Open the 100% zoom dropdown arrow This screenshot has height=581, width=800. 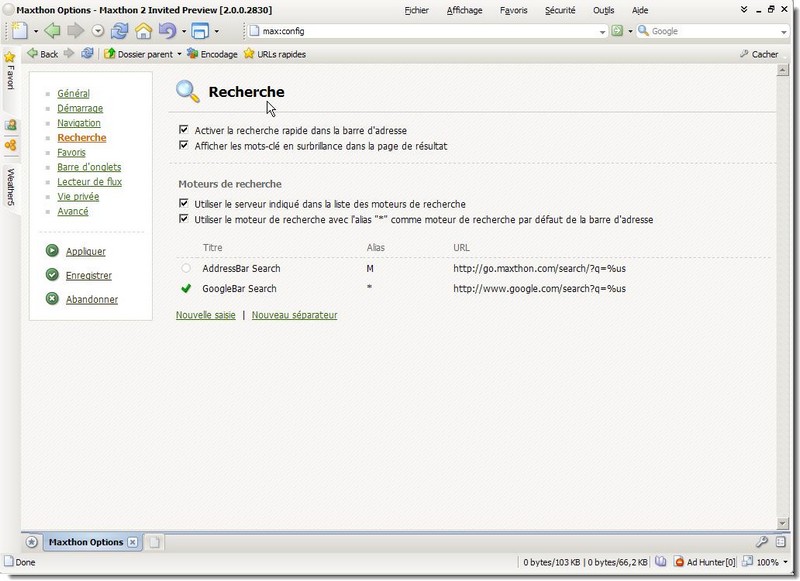(x=785, y=562)
